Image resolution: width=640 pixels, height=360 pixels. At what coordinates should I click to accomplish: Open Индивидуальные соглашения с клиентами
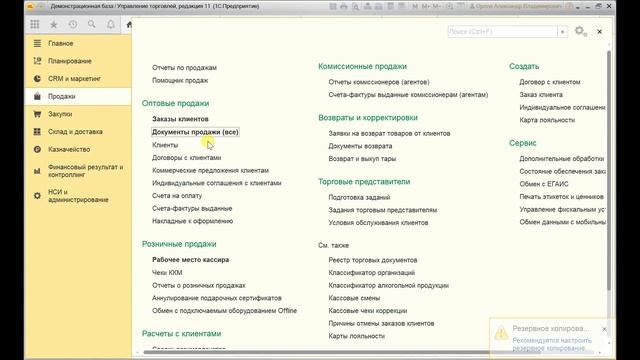click(217, 183)
